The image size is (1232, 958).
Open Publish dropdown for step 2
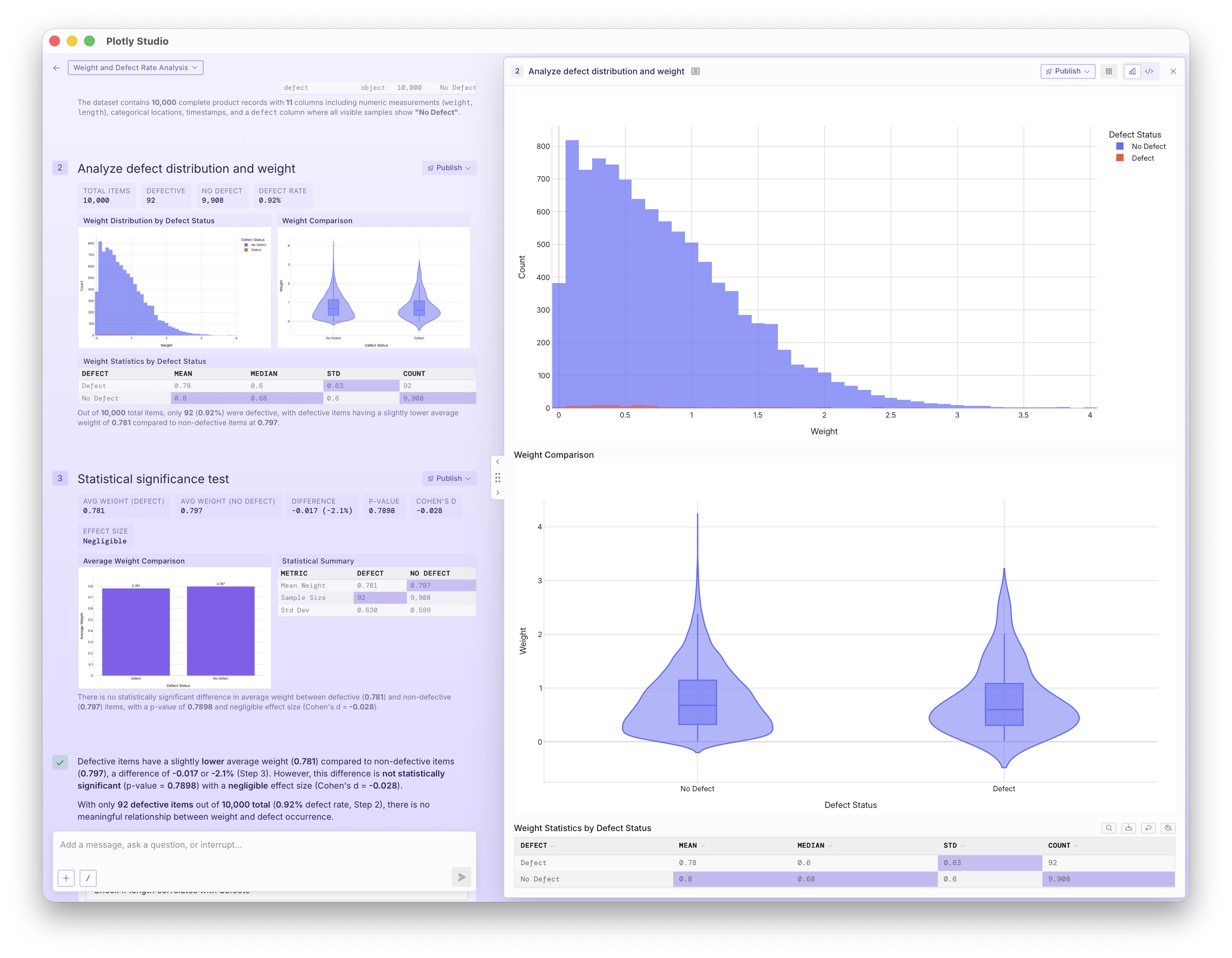click(x=449, y=168)
